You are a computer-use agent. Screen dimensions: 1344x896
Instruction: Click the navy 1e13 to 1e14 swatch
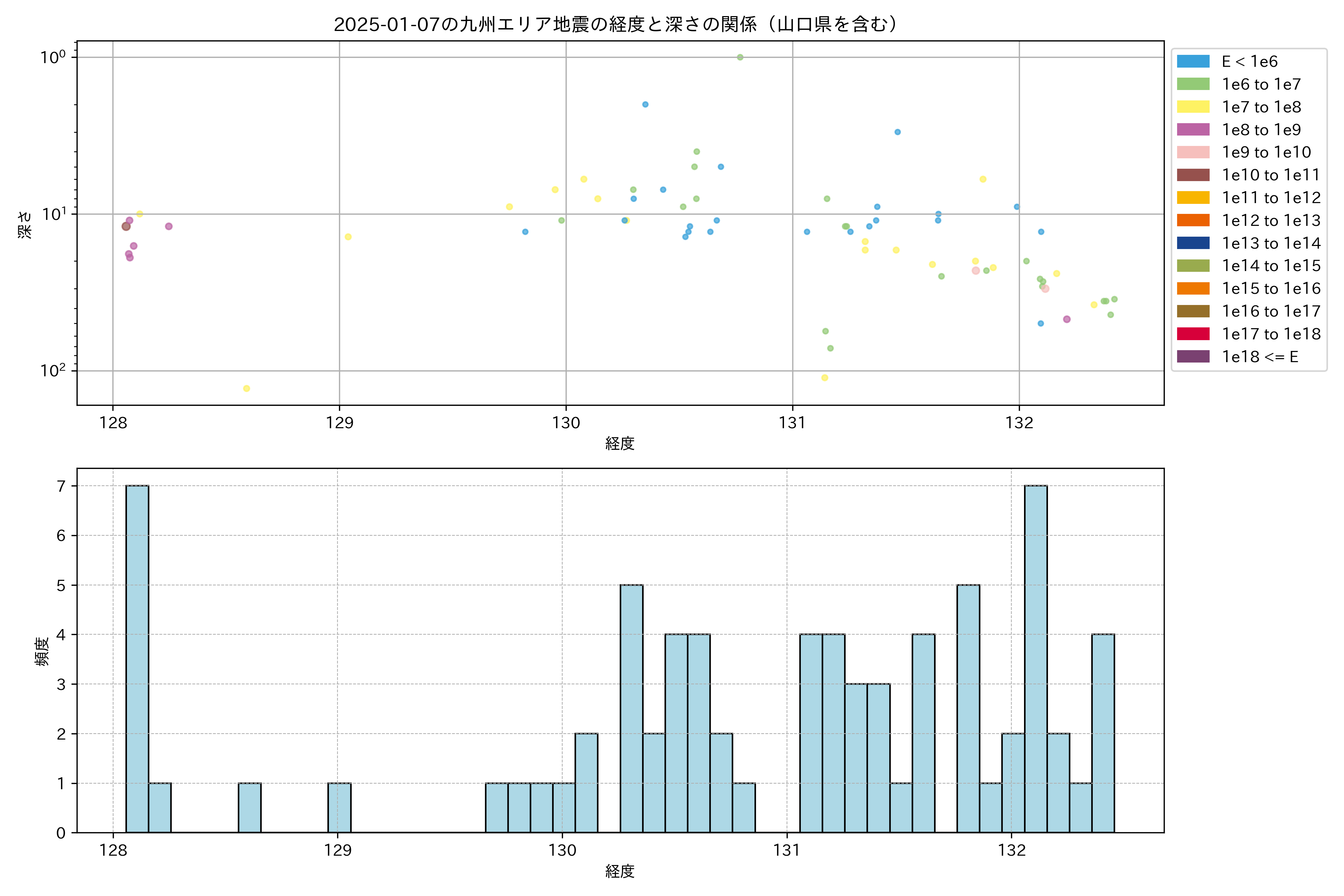1193,243
